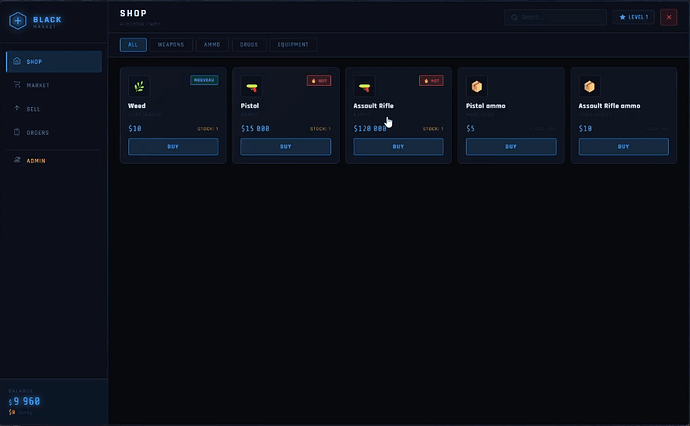Filter shop by Equipment
690x426 pixels.
293,44
